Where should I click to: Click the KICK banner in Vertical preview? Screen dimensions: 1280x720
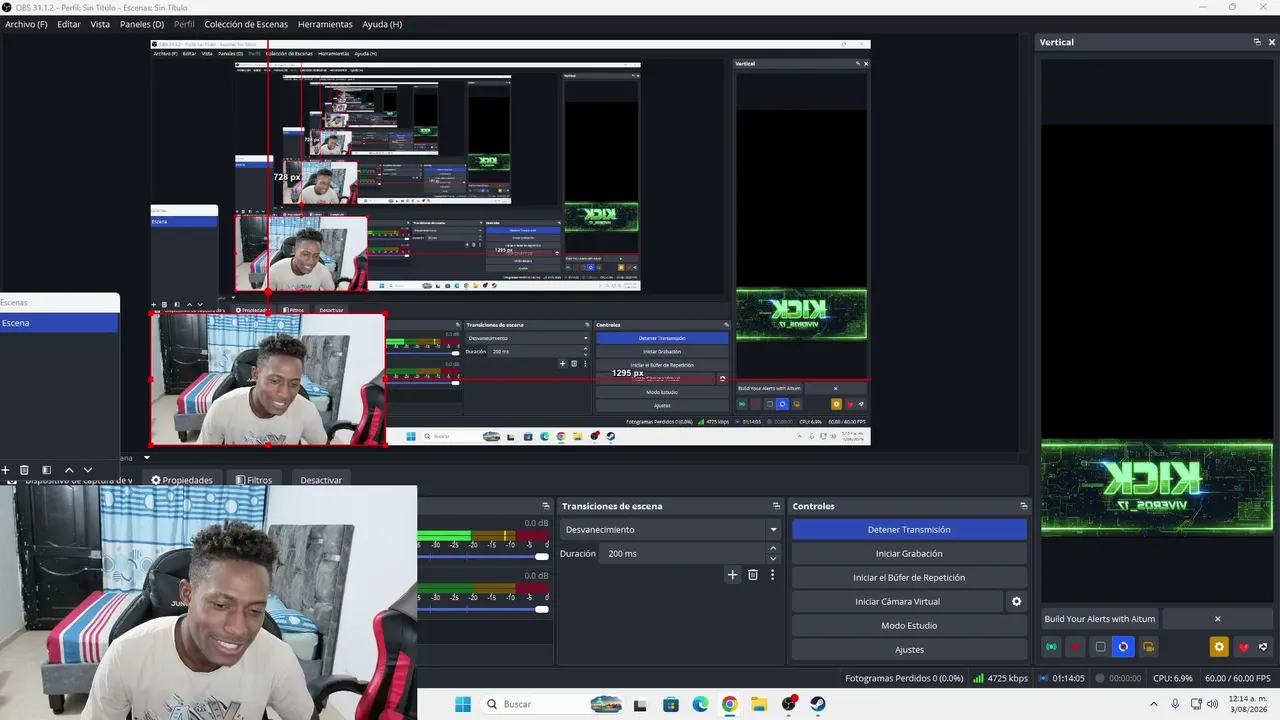pyautogui.click(x=1157, y=489)
